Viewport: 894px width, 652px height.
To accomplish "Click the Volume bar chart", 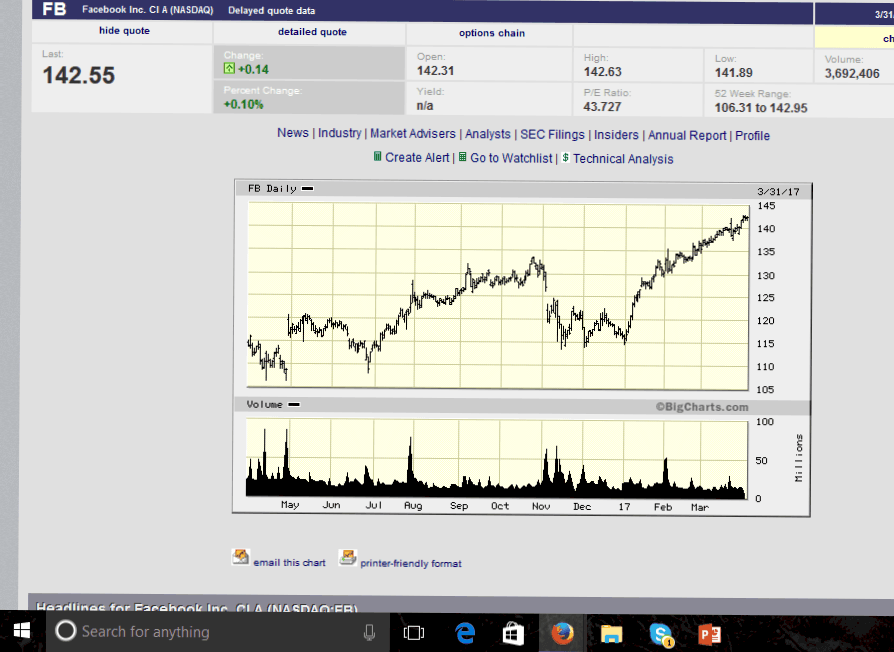I will [497, 459].
